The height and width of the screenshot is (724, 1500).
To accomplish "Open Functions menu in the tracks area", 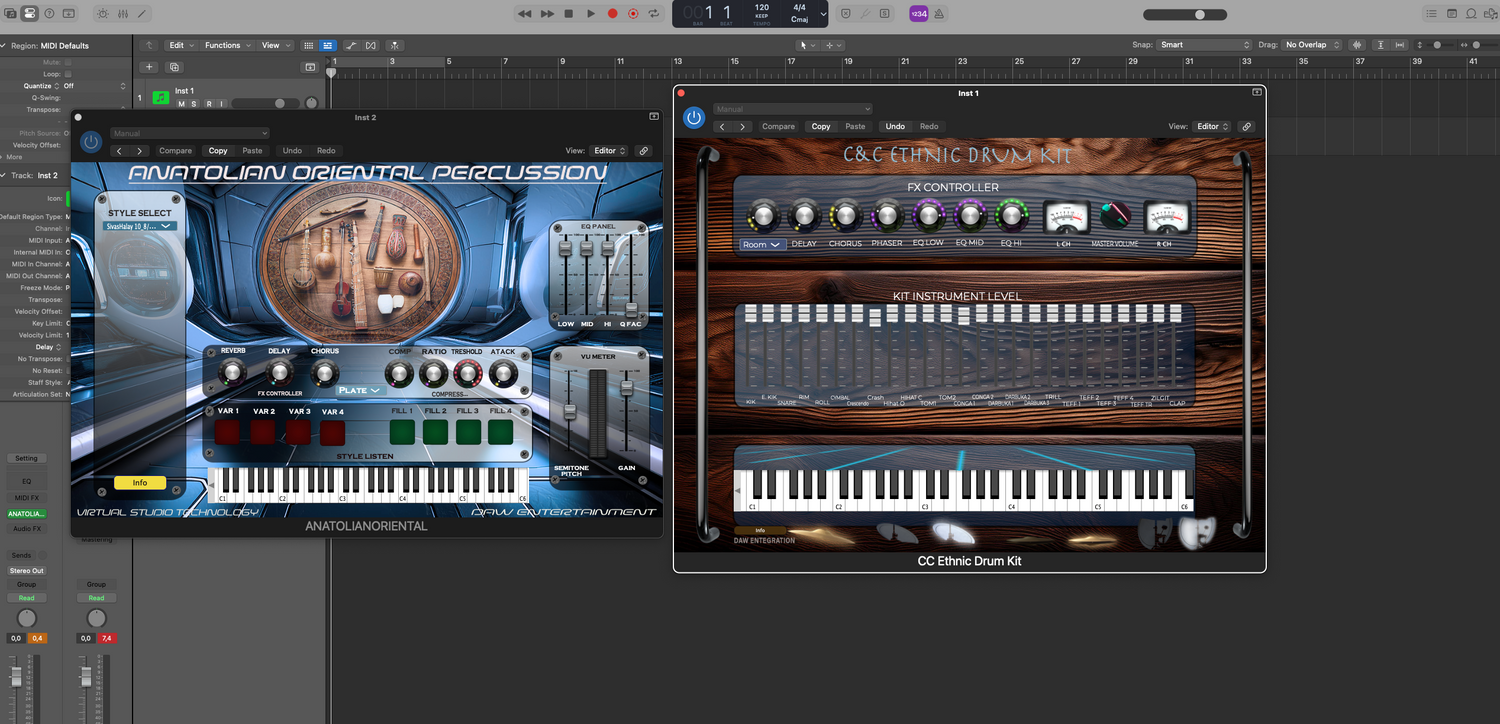I will 226,45.
